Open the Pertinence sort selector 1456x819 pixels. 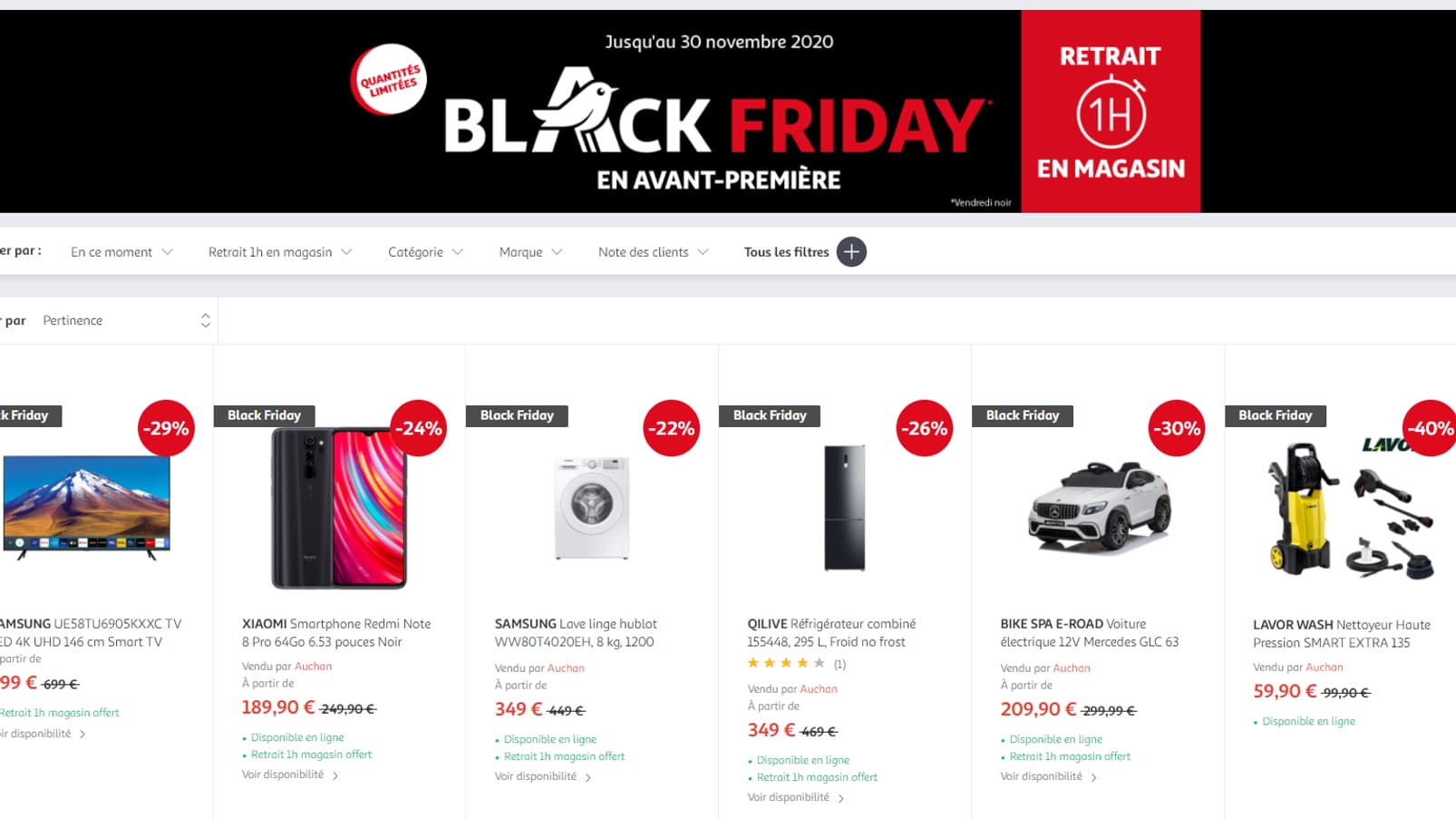(125, 321)
